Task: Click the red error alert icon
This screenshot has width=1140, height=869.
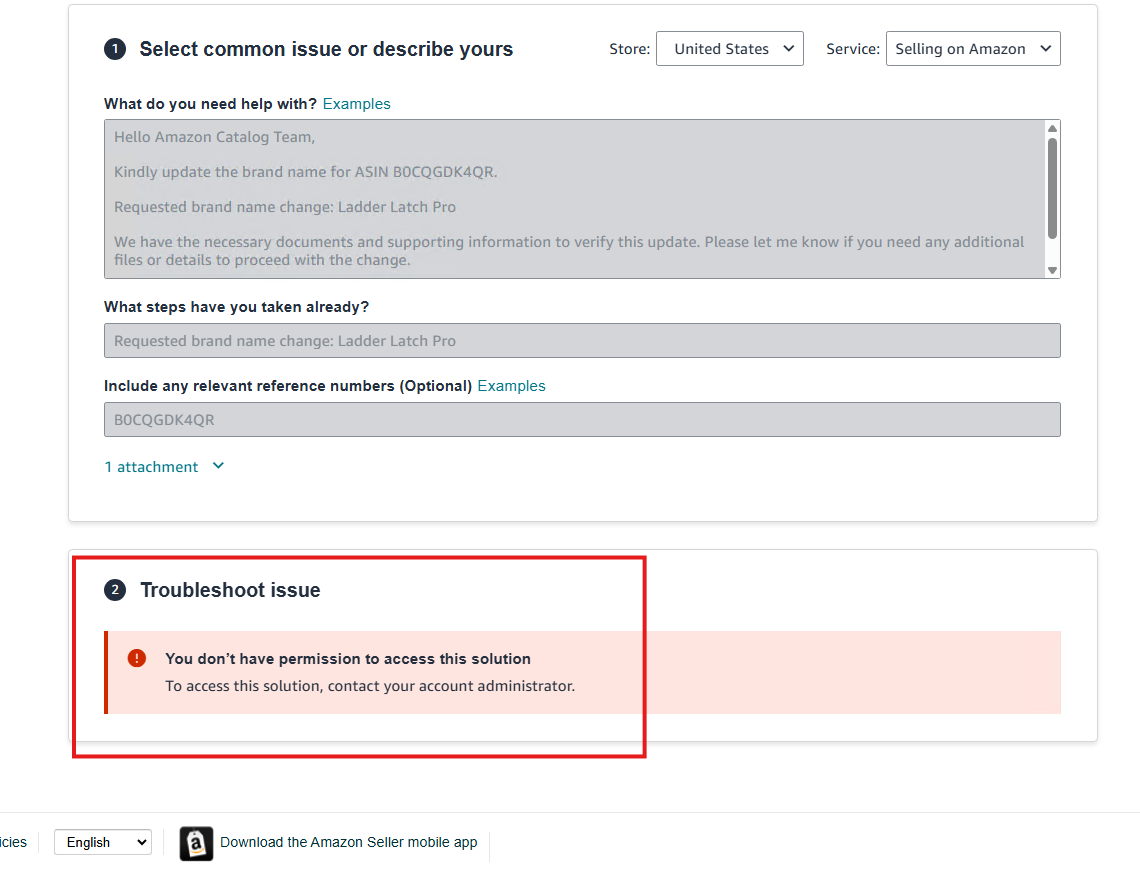Action: click(137, 658)
